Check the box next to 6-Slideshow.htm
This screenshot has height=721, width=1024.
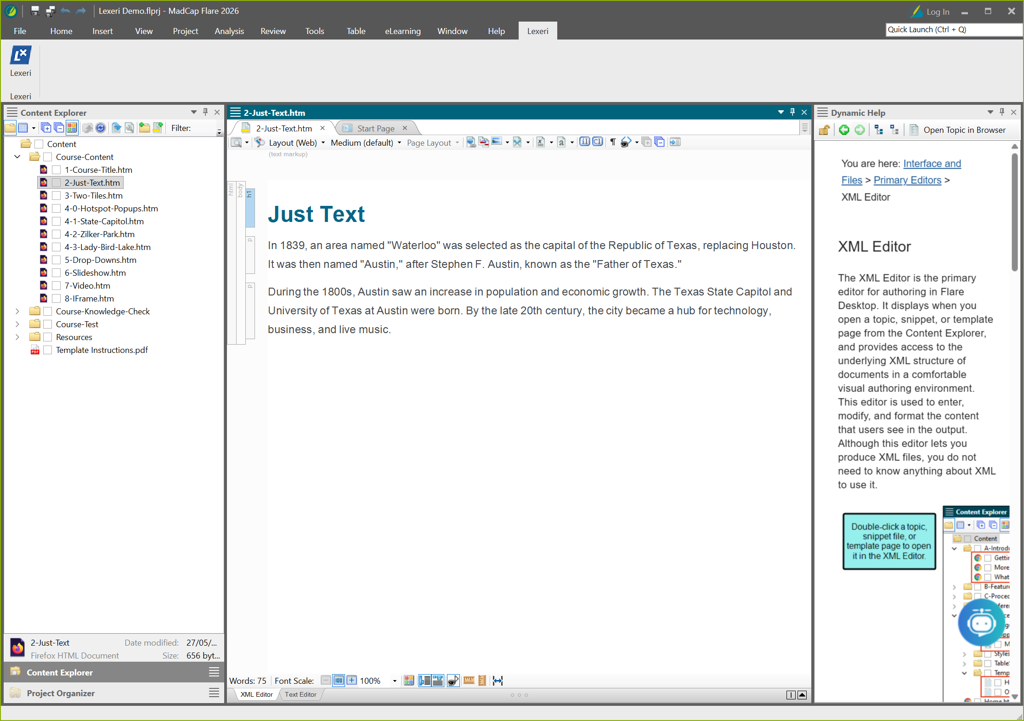[x=56, y=273]
